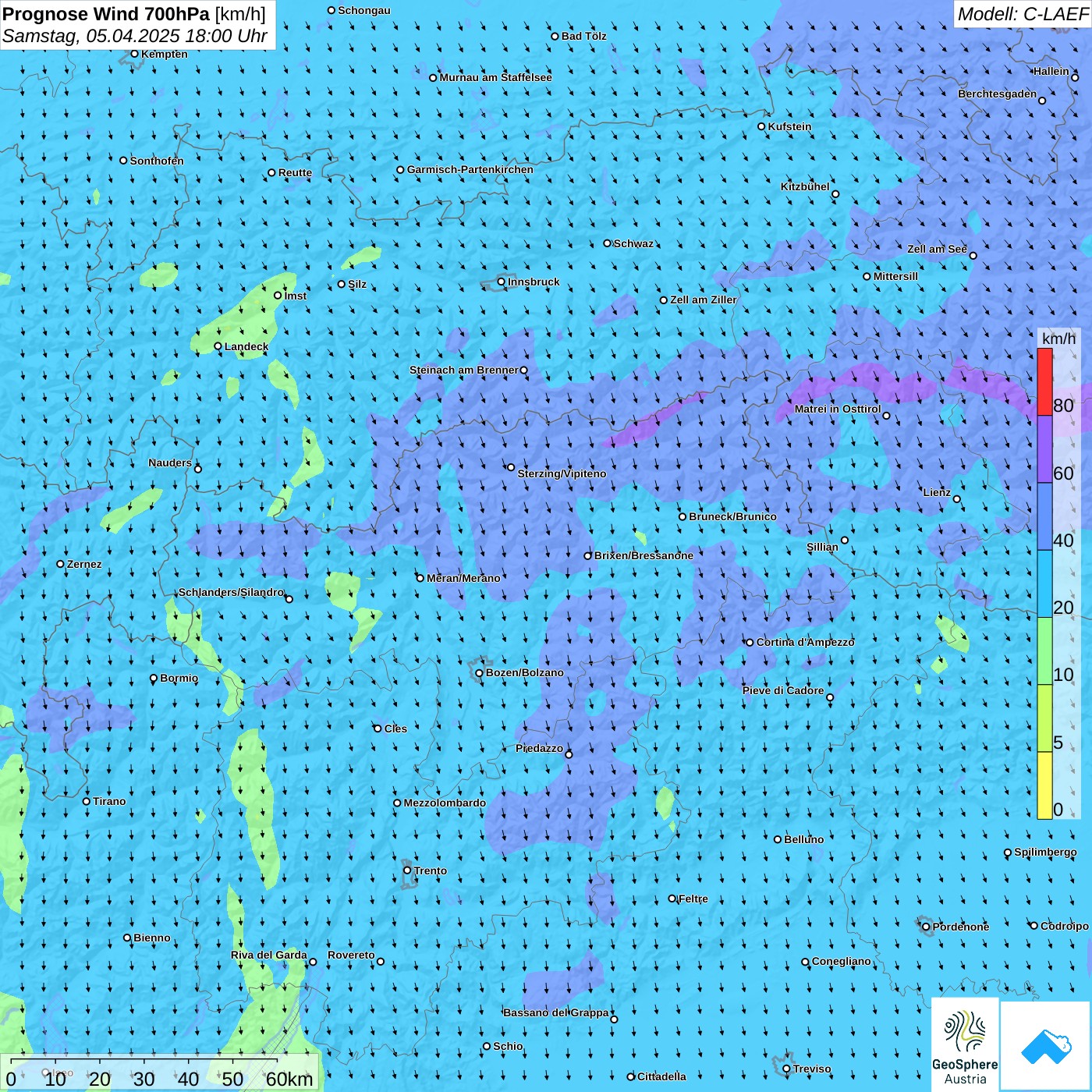Click the Nauders label
This screenshot has width=1092, height=1092.
pos(170,463)
